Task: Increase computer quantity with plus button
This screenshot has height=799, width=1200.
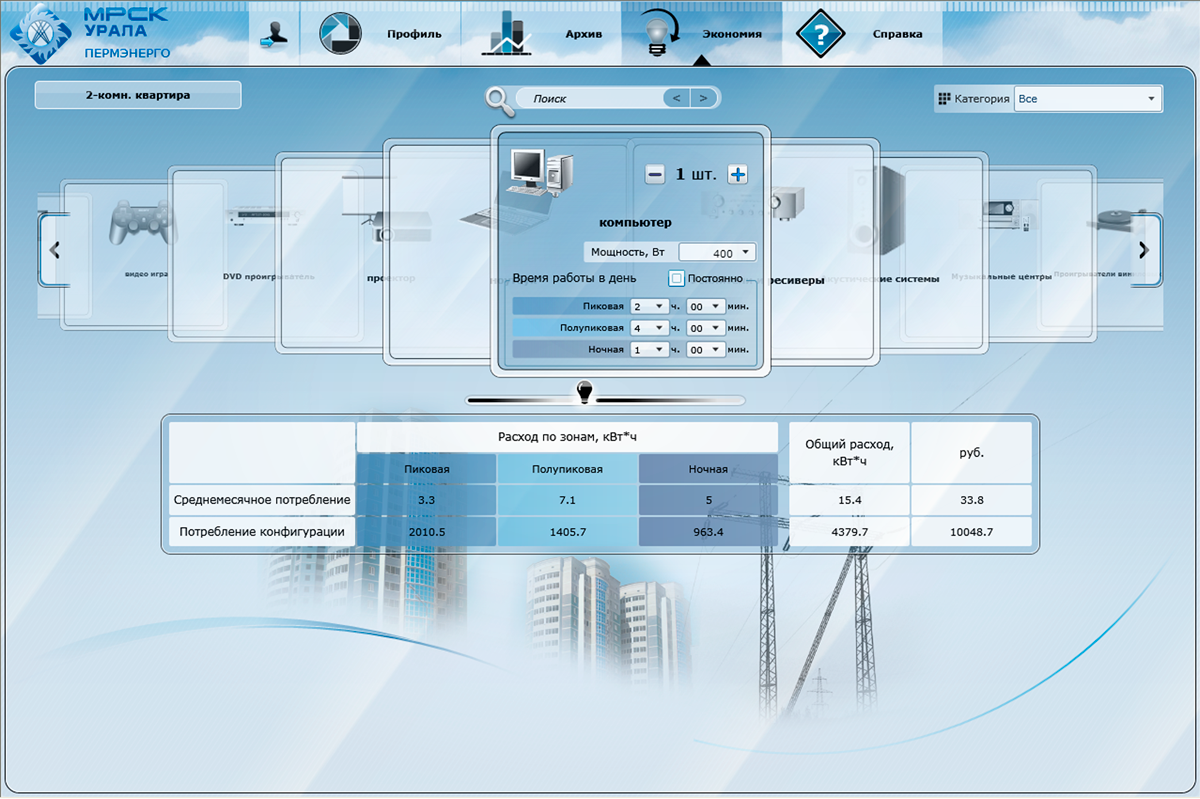Action: (738, 175)
